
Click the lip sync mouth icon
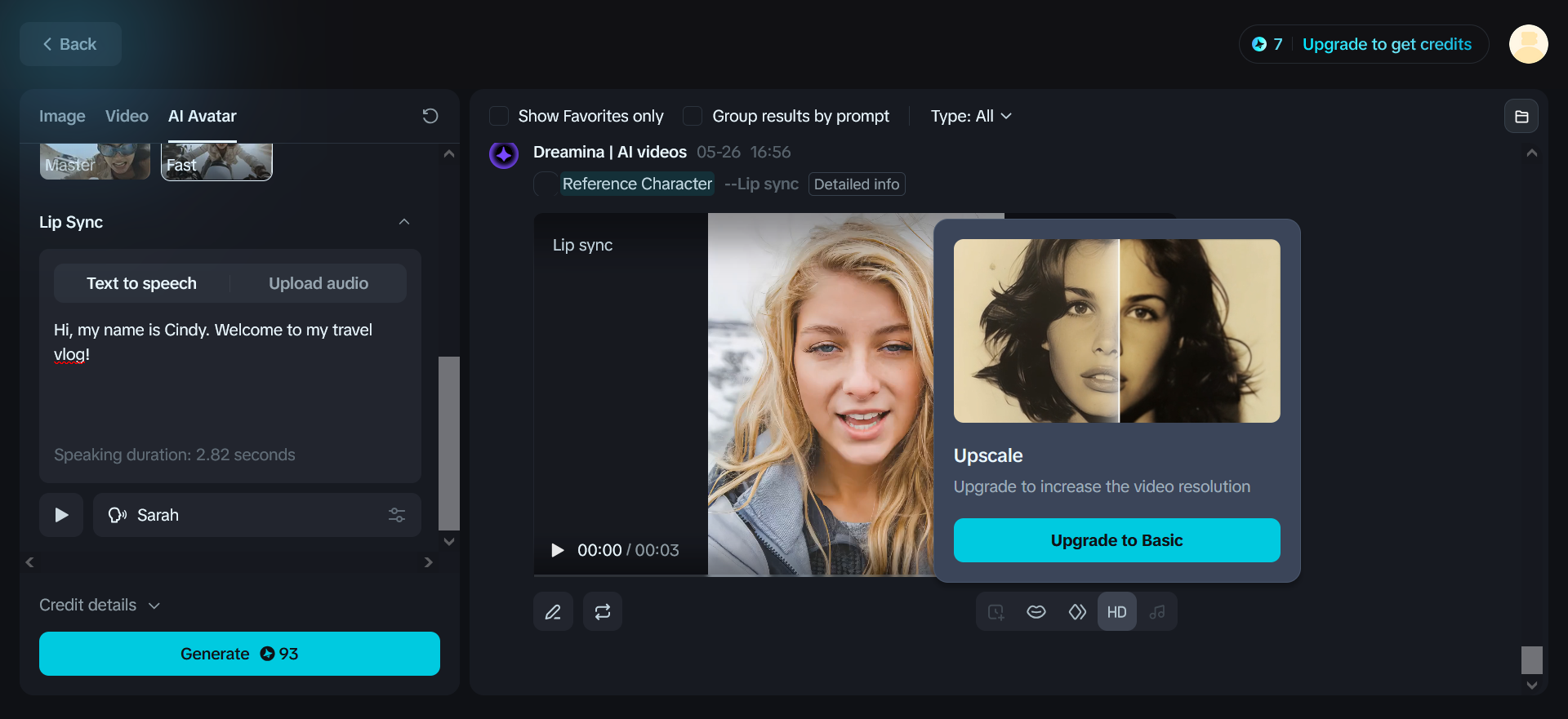[1036, 612]
